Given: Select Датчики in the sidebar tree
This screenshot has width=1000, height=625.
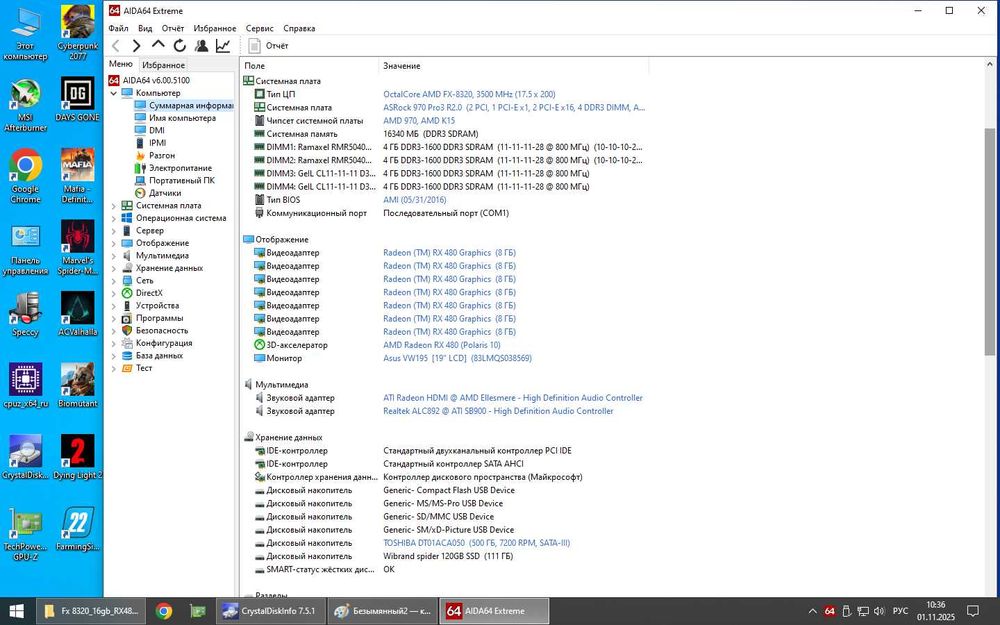Looking at the screenshot, I should (165, 193).
